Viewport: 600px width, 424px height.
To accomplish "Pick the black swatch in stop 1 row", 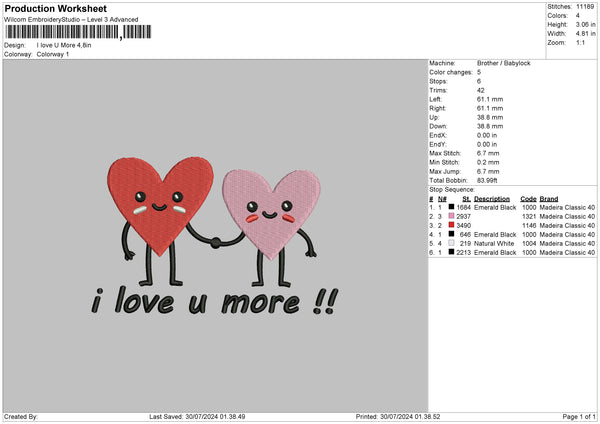I will [452, 207].
